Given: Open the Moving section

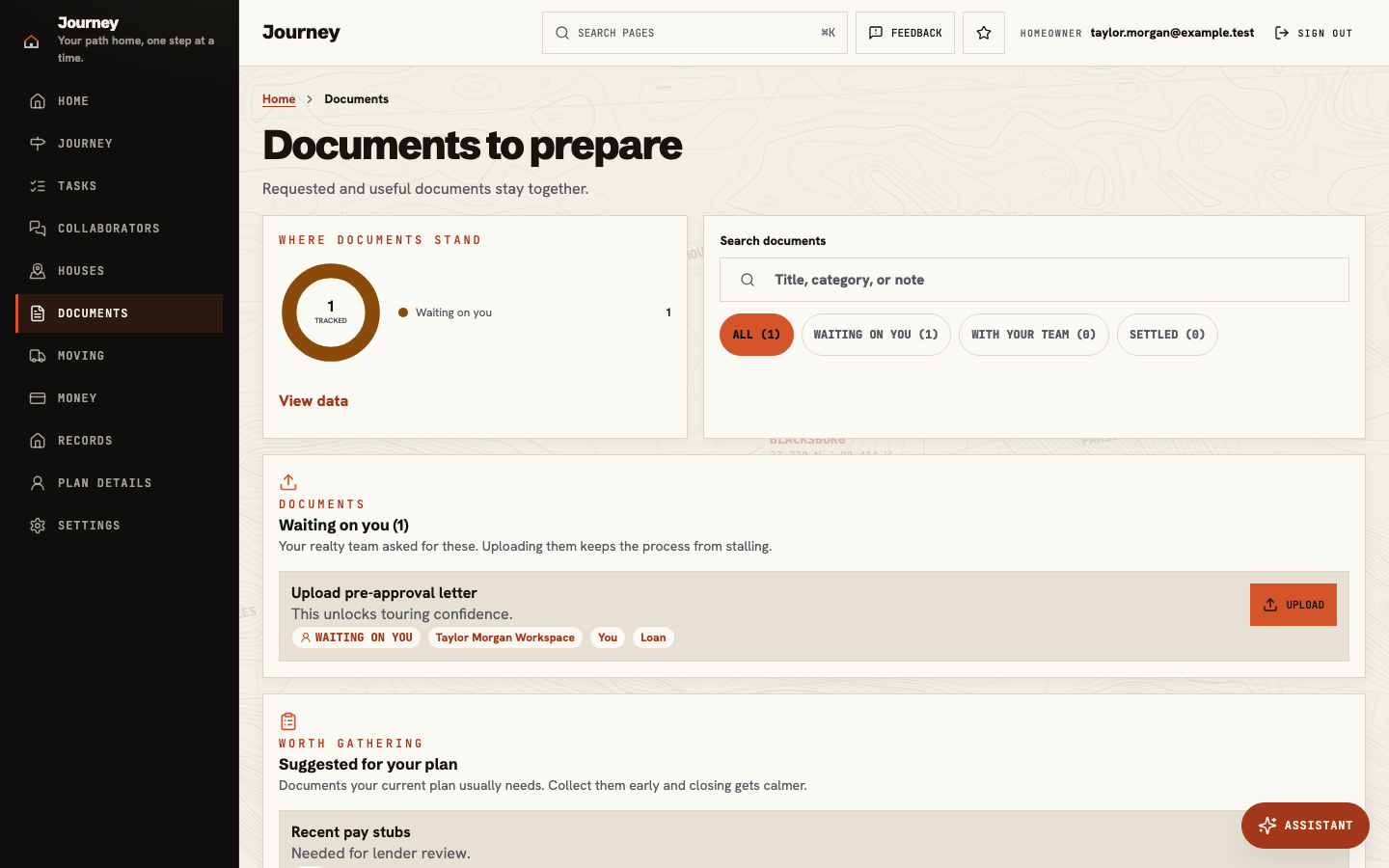Looking at the screenshot, I should click(x=120, y=356).
